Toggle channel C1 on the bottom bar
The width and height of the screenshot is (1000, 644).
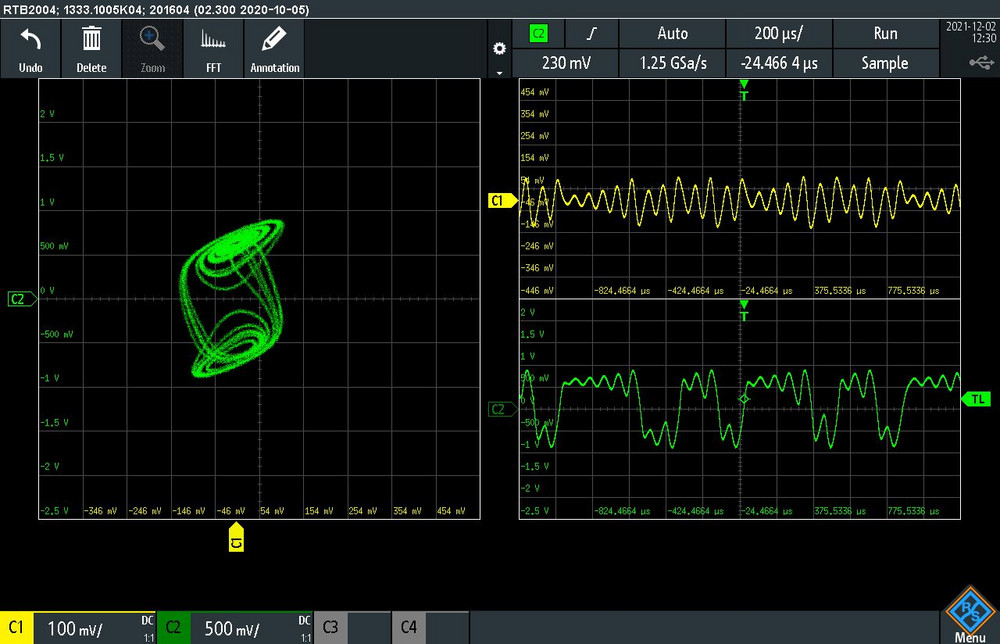click(x=17, y=627)
